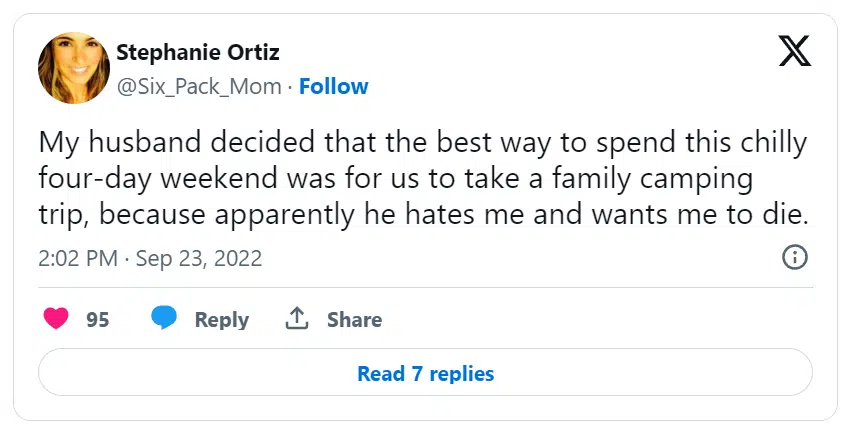
Task: Click the X logo icon
Action: click(794, 50)
